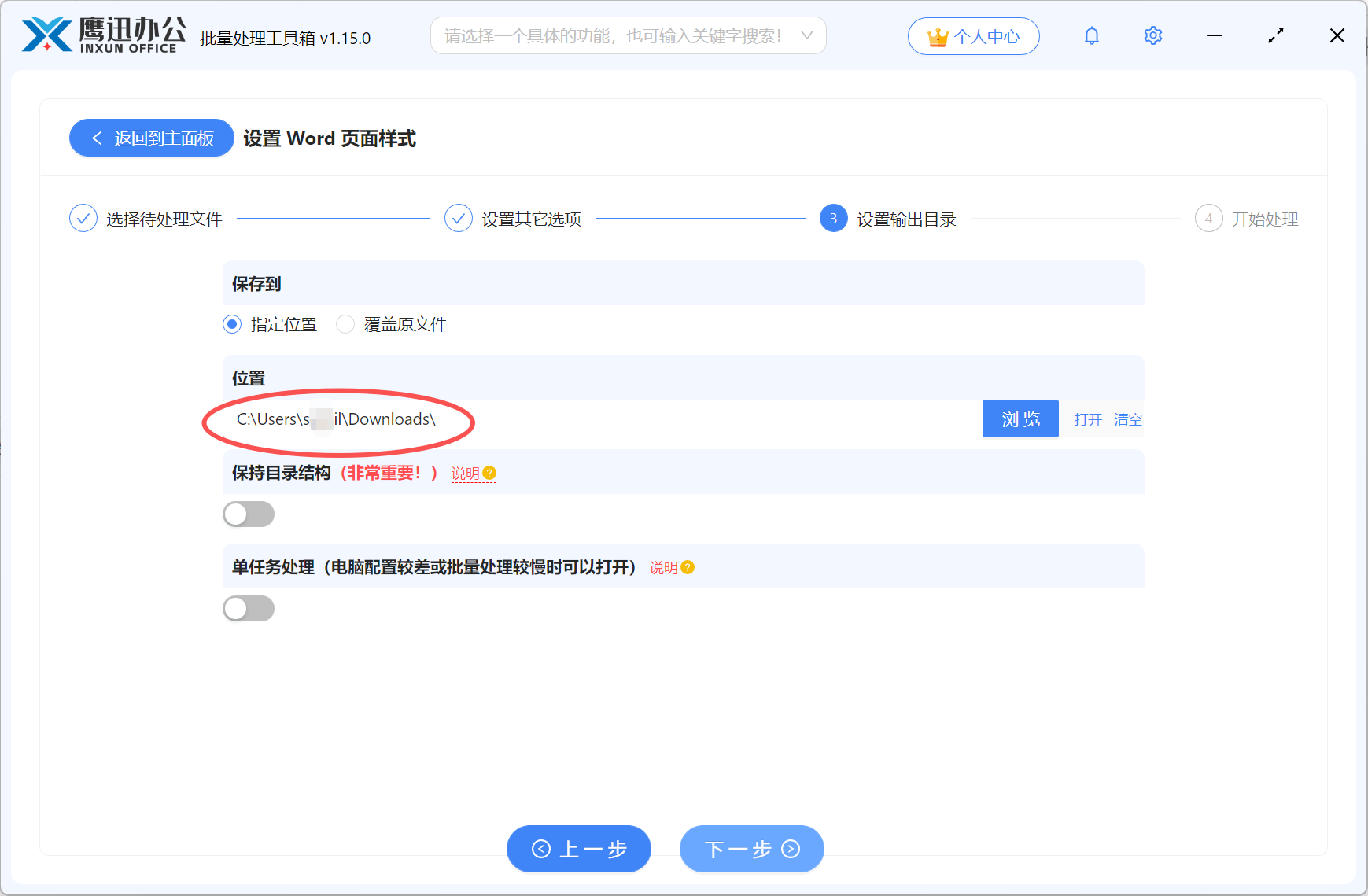Enable the 单任务处理 toggle switch

coord(249,608)
